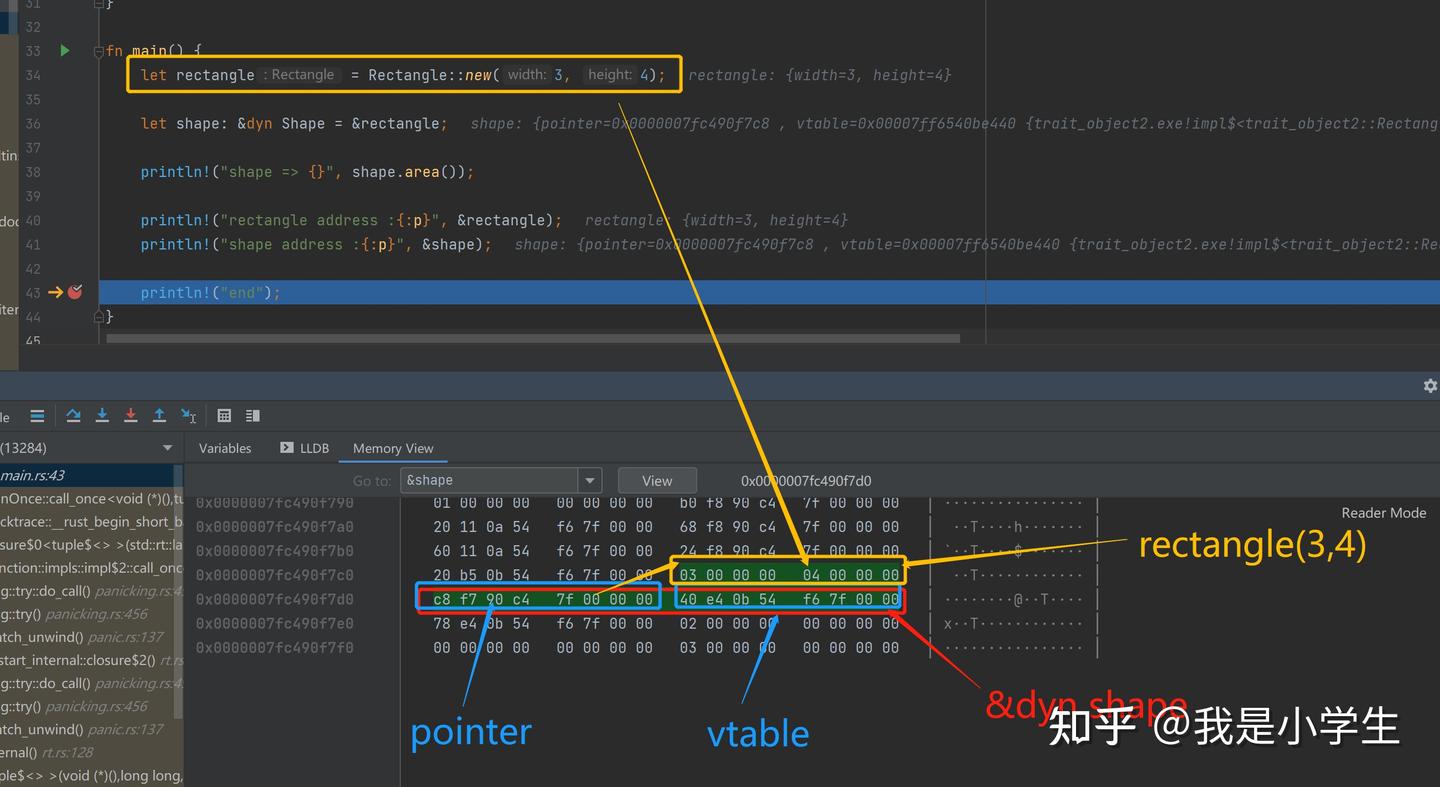Click the View button in Memory View
This screenshot has height=787, width=1440.
[x=657, y=481]
